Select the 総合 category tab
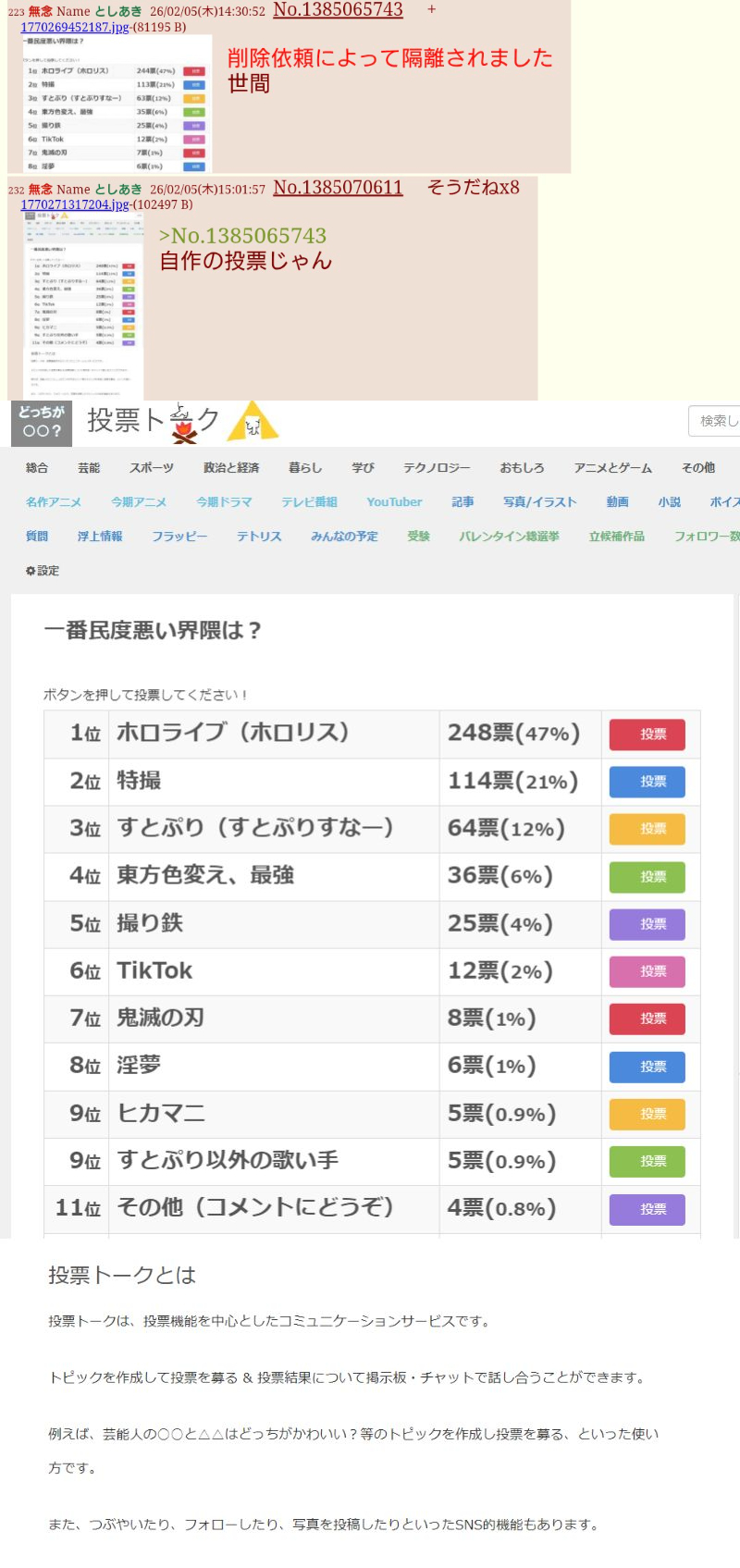Viewport: 740px width, 1568px height. [37, 468]
